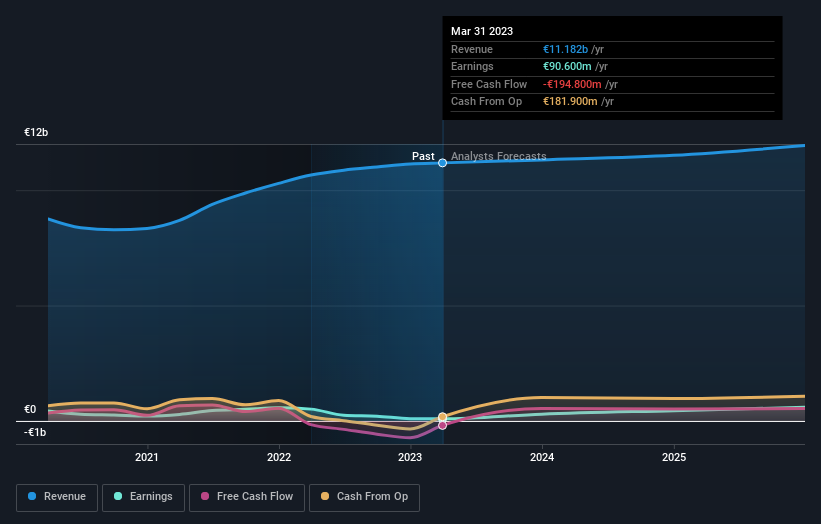The width and height of the screenshot is (821, 524).
Task: Select the 2024 x-axis label
Action: (x=542, y=457)
